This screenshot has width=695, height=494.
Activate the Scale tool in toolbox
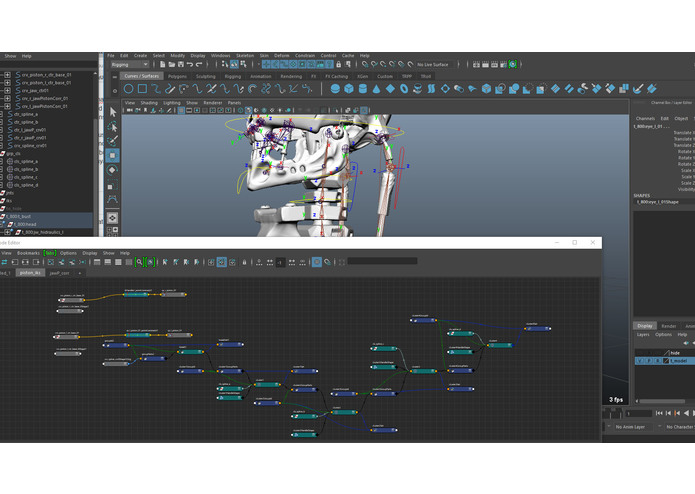(x=113, y=184)
